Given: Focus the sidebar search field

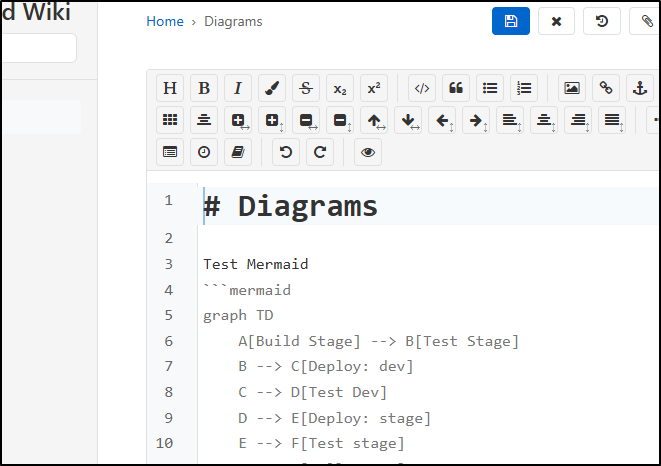Looking at the screenshot, I should (x=38, y=48).
